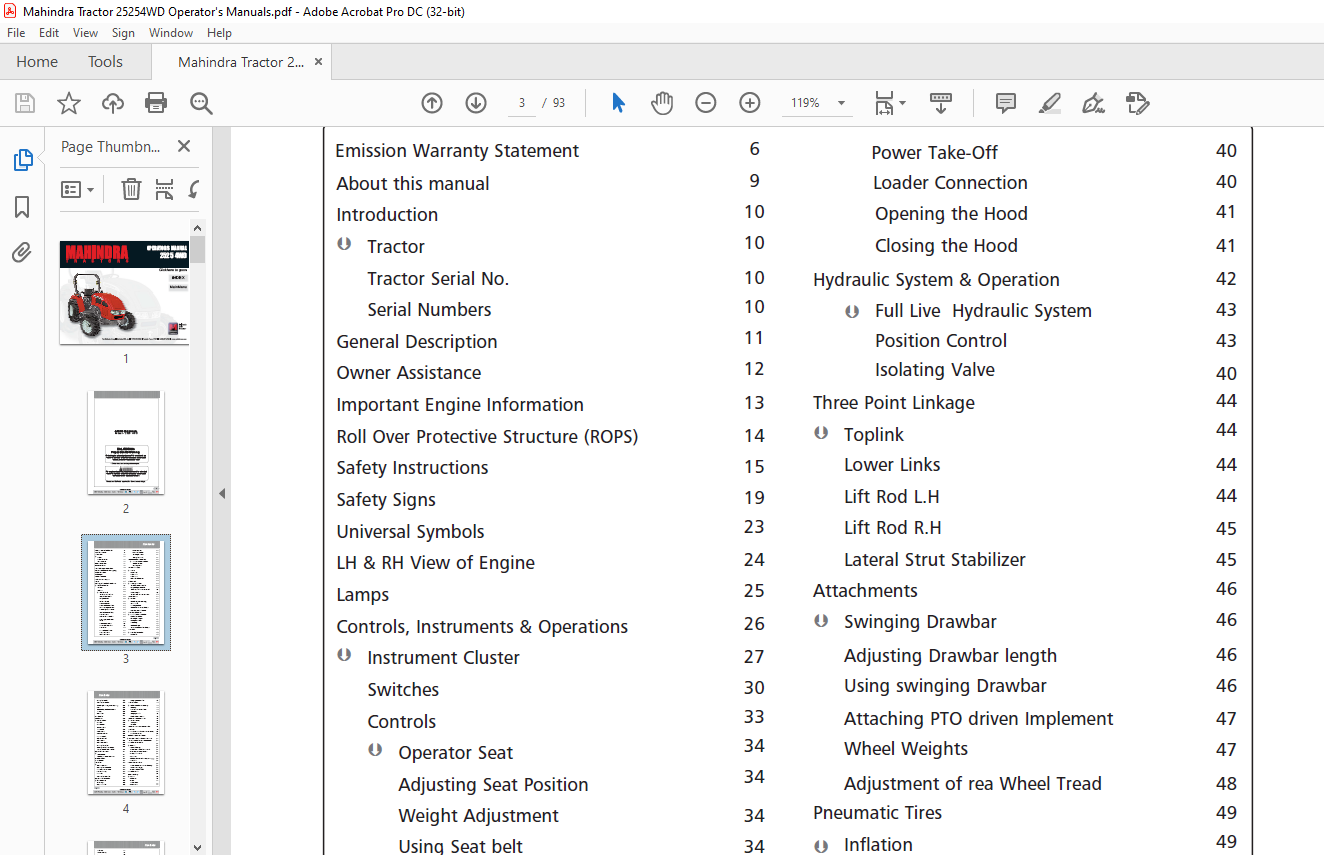Open the File menu
This screenshot has width=1324, height=855.
[16, 33]
